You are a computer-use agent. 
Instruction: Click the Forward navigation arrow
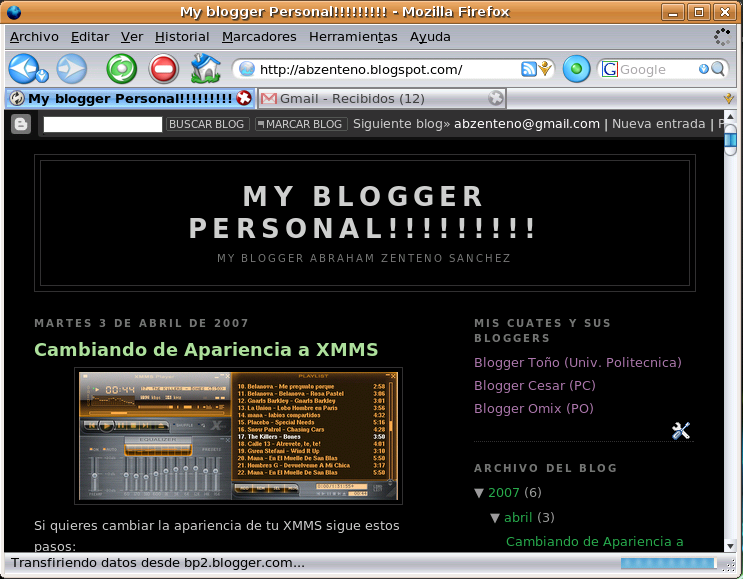pos(72,69)
